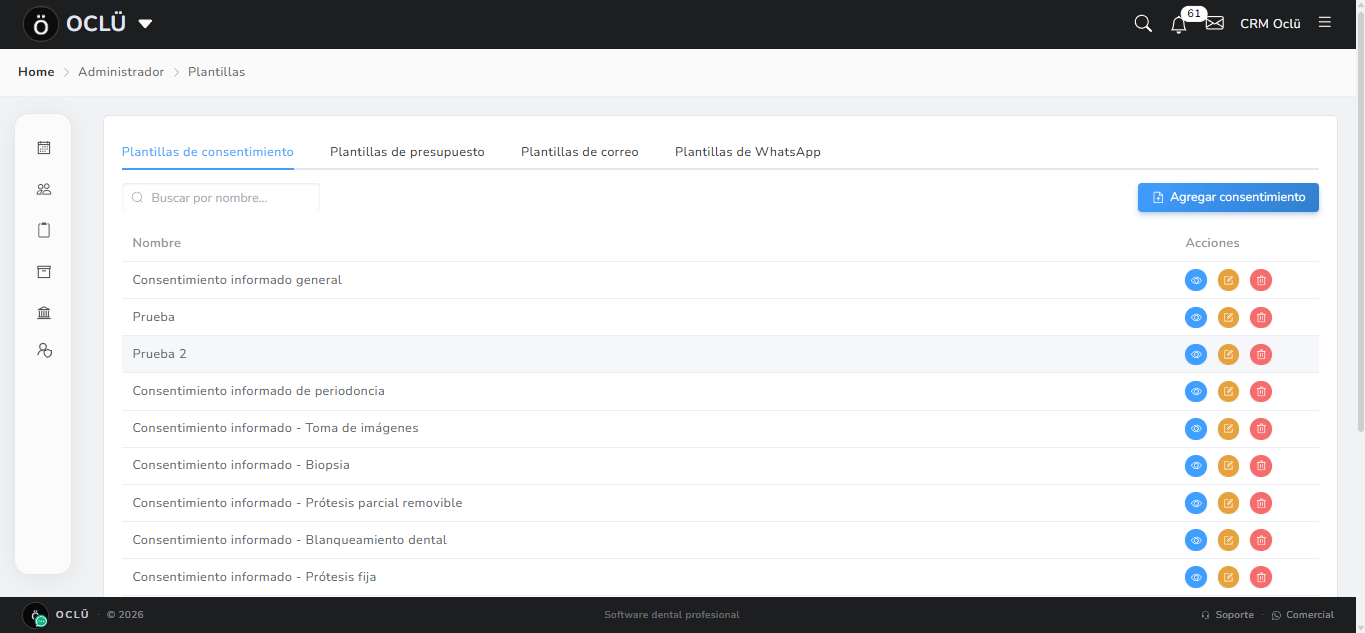The image size is (1365, 633).
Task: Delete Consentimiento informado general template
Action: 1261,280
